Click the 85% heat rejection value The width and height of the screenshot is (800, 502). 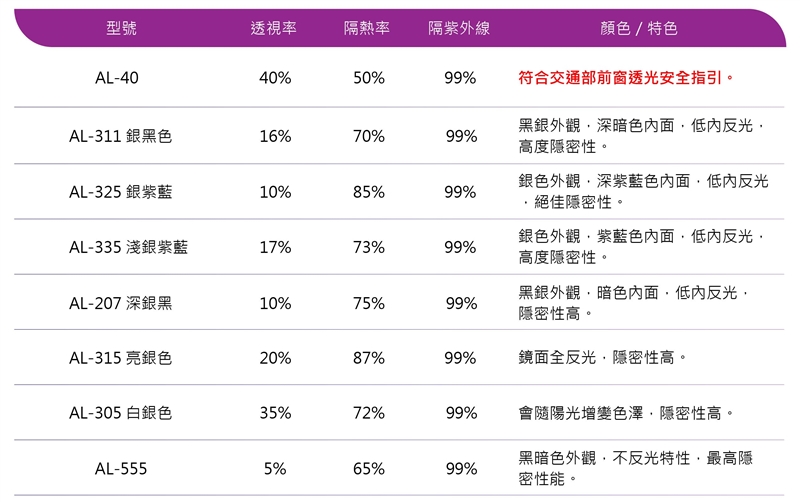tap(368, 192)
